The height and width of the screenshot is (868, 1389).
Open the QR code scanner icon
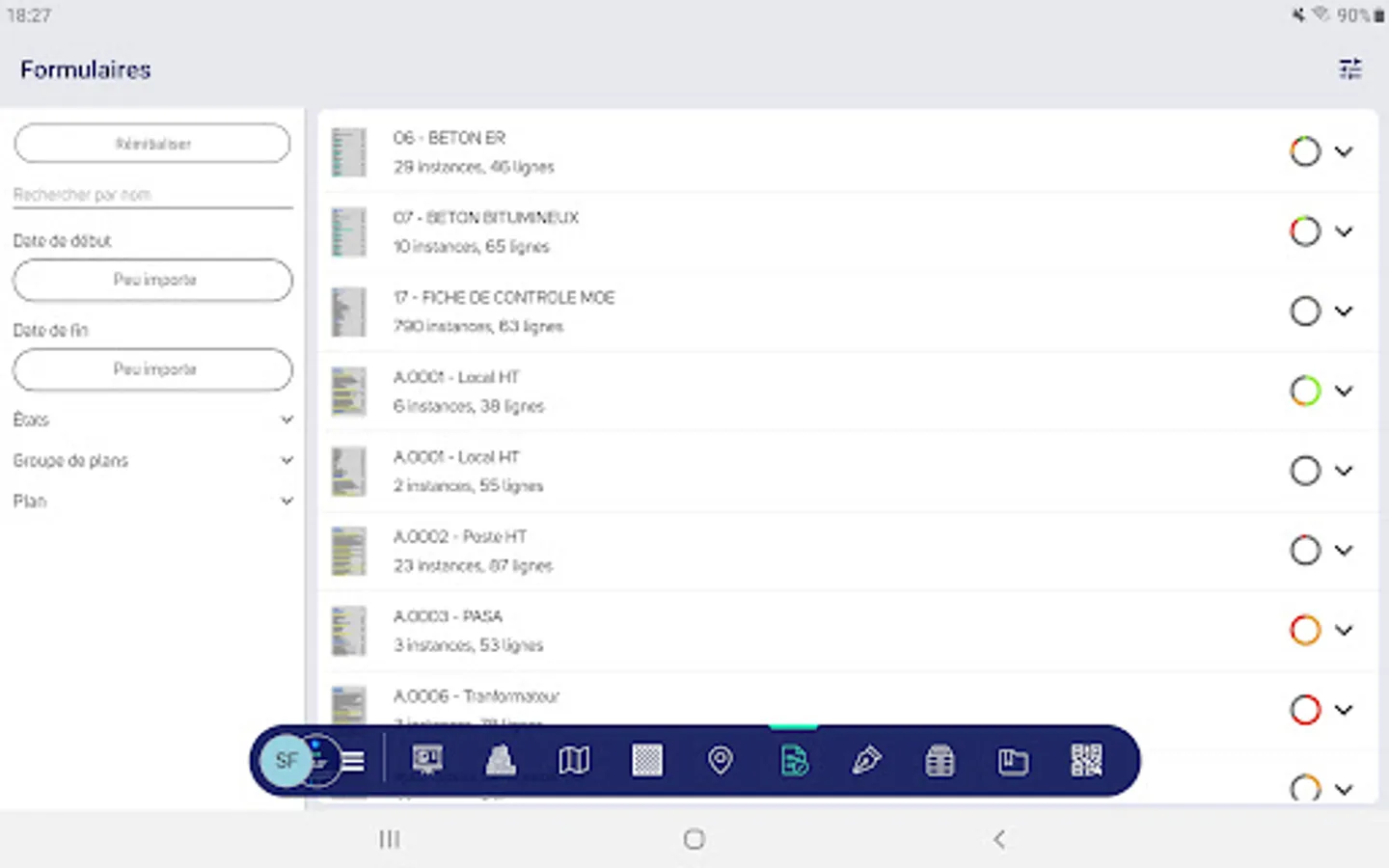tap(1086, 760)
